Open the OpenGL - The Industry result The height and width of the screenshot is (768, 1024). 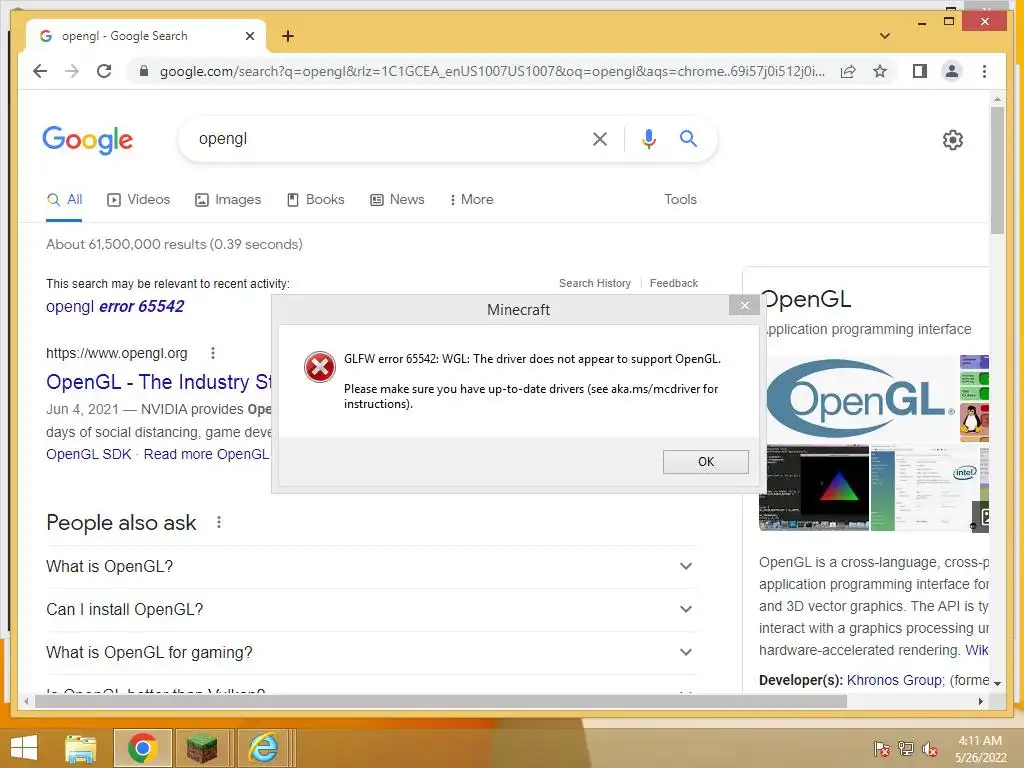click(x=158, y=382)
